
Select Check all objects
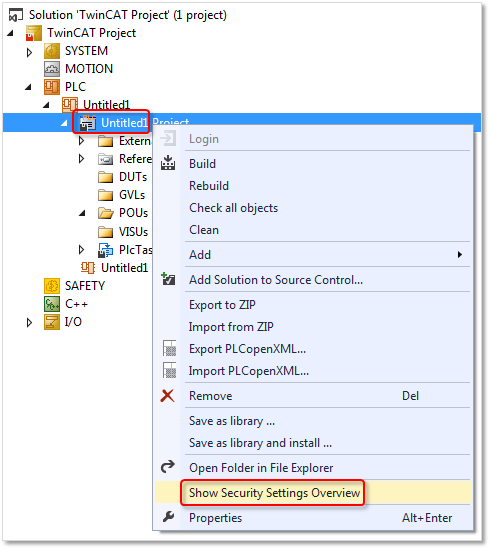click(x=313, y=208)
